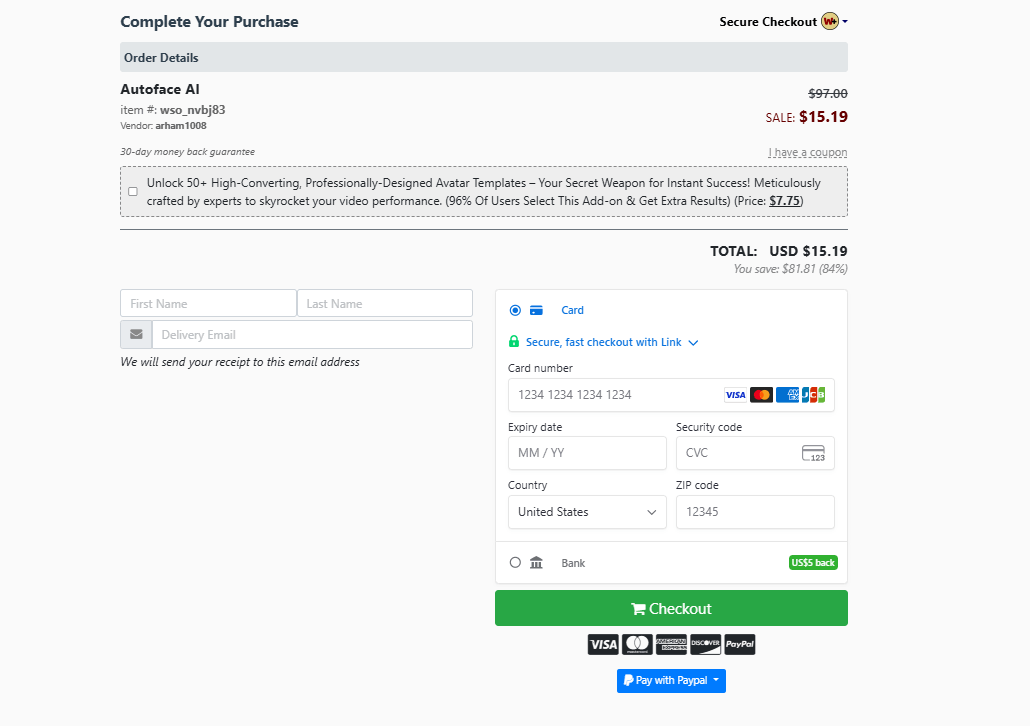
Task: Select the Card payment radio button
Action: [515, 310]
